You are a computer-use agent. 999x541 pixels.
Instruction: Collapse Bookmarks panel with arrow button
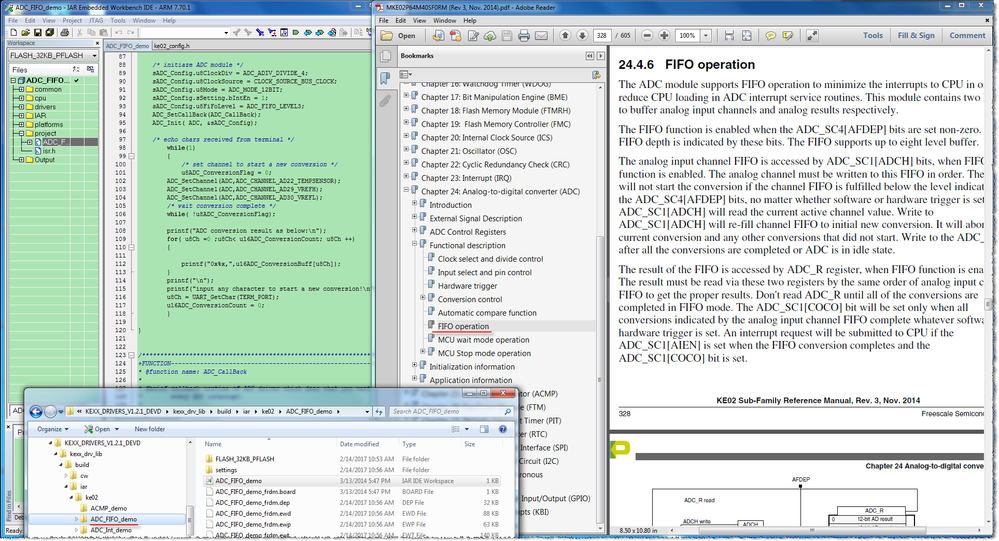589,56
